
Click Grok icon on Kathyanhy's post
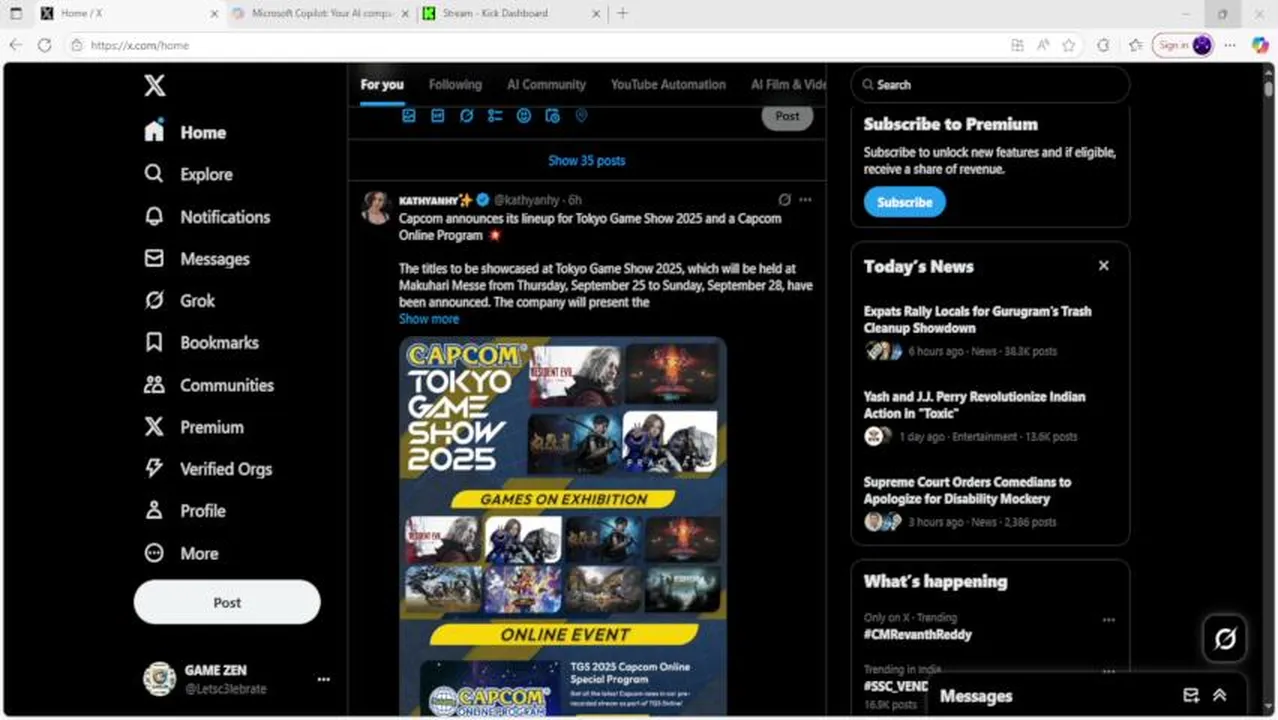pyautogui.click(x=785, y=200)
